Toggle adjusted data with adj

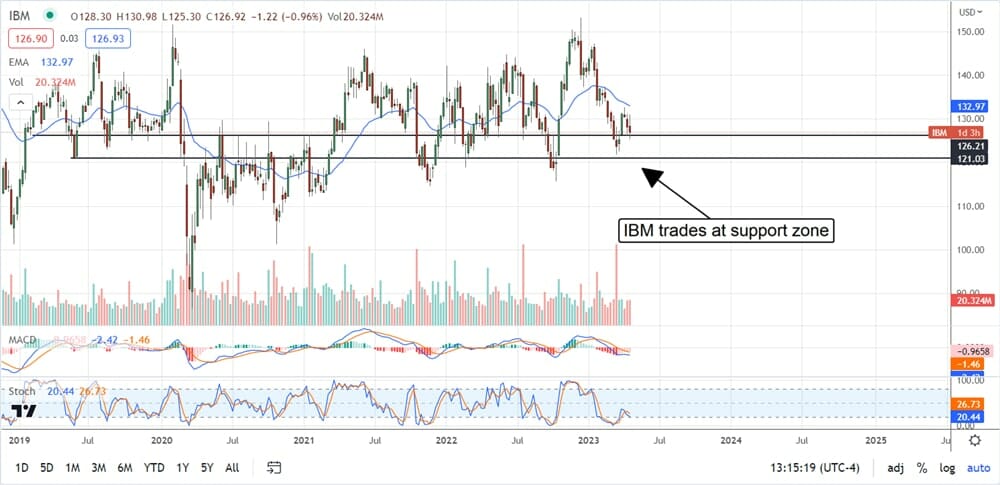click(x=895, y=468)
